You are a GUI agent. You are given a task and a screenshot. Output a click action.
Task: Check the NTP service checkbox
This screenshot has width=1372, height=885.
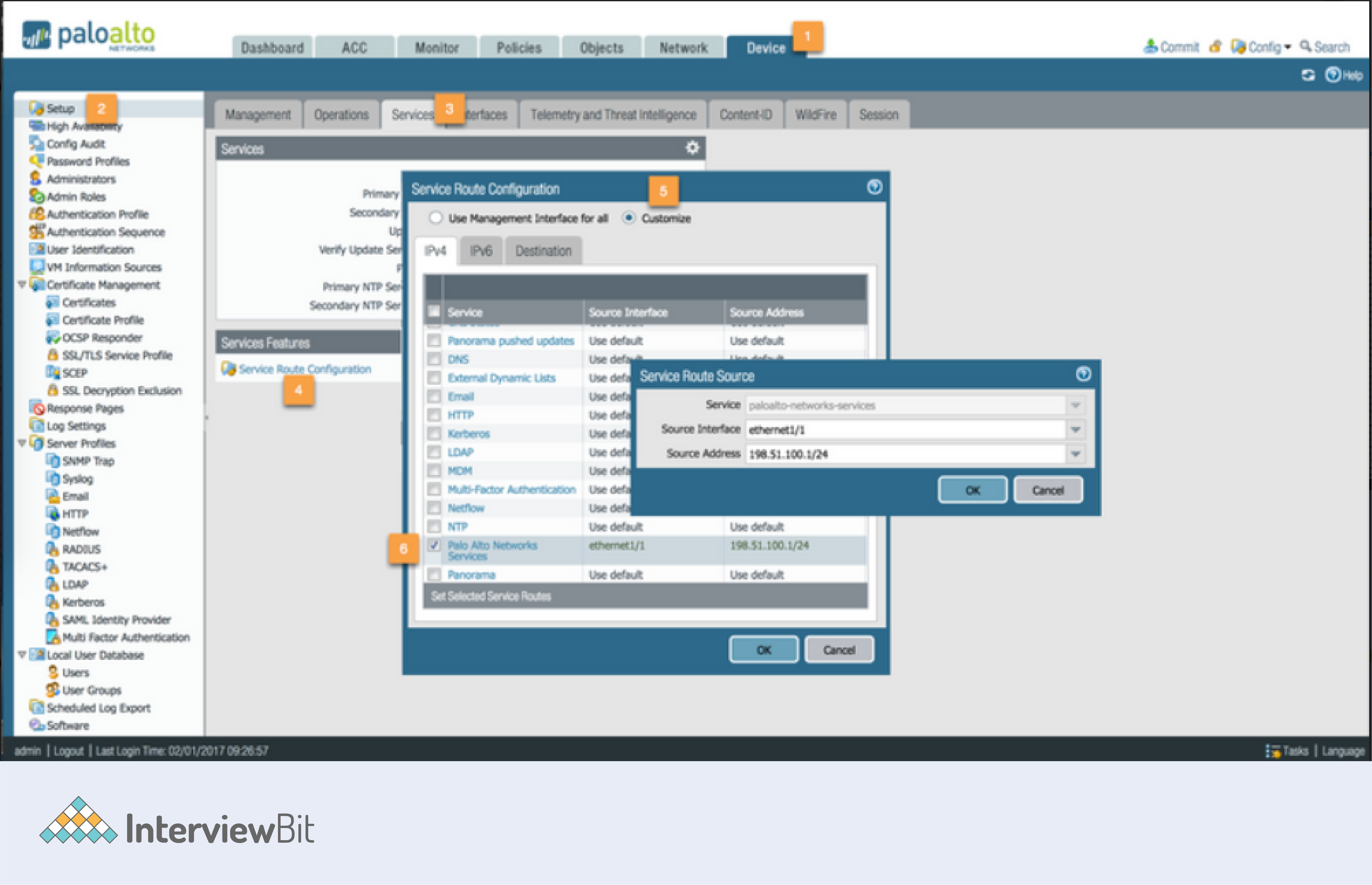[434, 526]
